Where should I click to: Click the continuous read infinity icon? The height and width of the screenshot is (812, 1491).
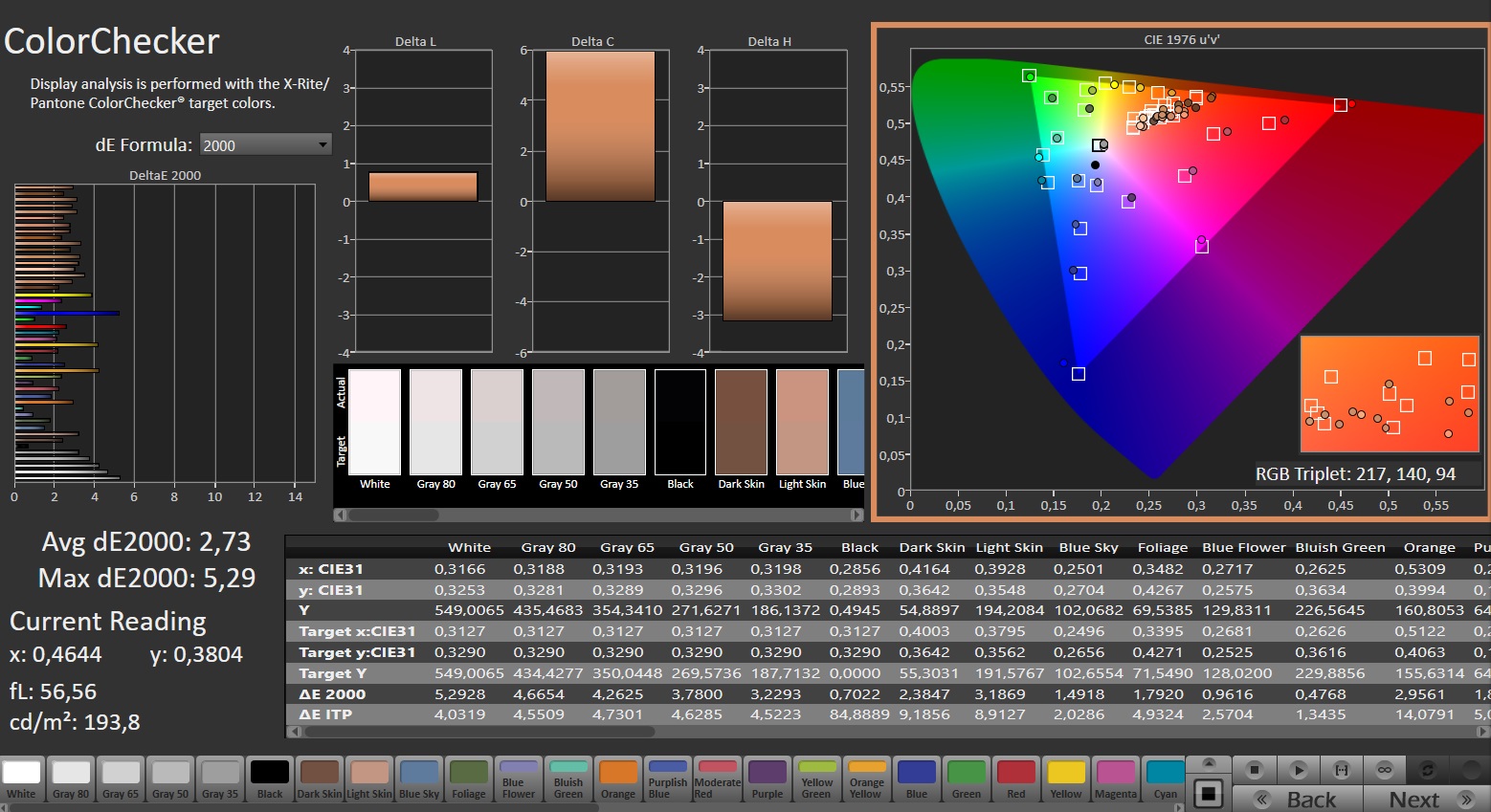pos(1384,770)
